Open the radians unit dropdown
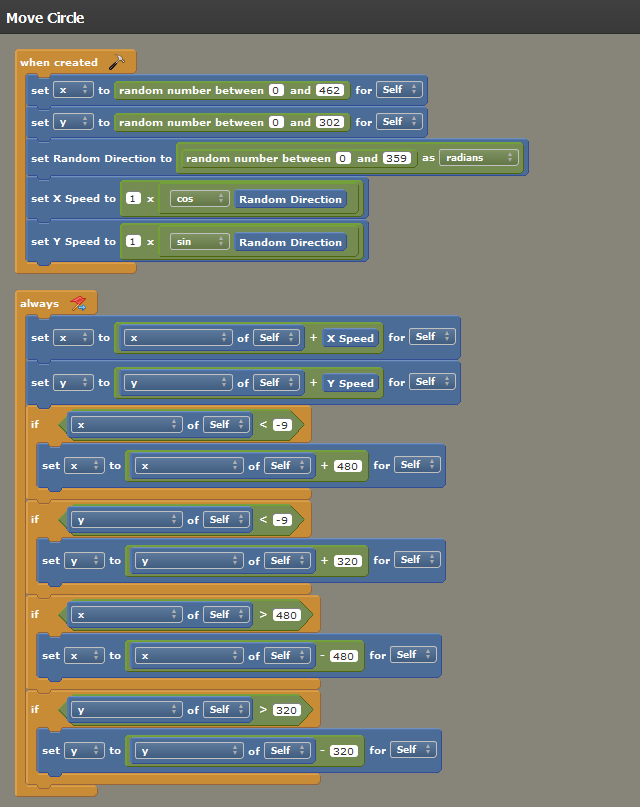640x807 pixels. point(479,157)
